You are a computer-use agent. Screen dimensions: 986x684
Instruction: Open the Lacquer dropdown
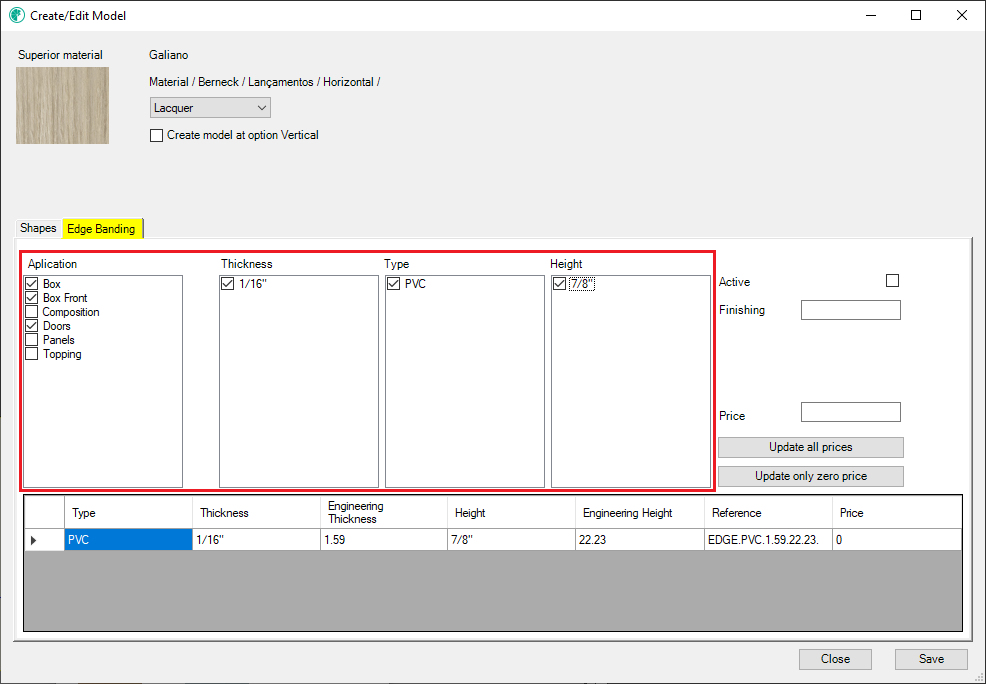click(210, 108)
